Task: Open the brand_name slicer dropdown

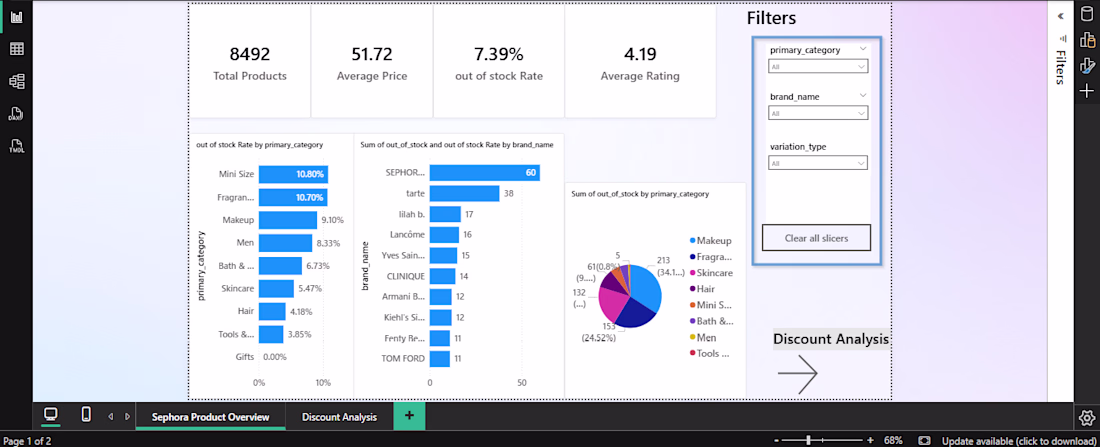Action: [818, 113]
